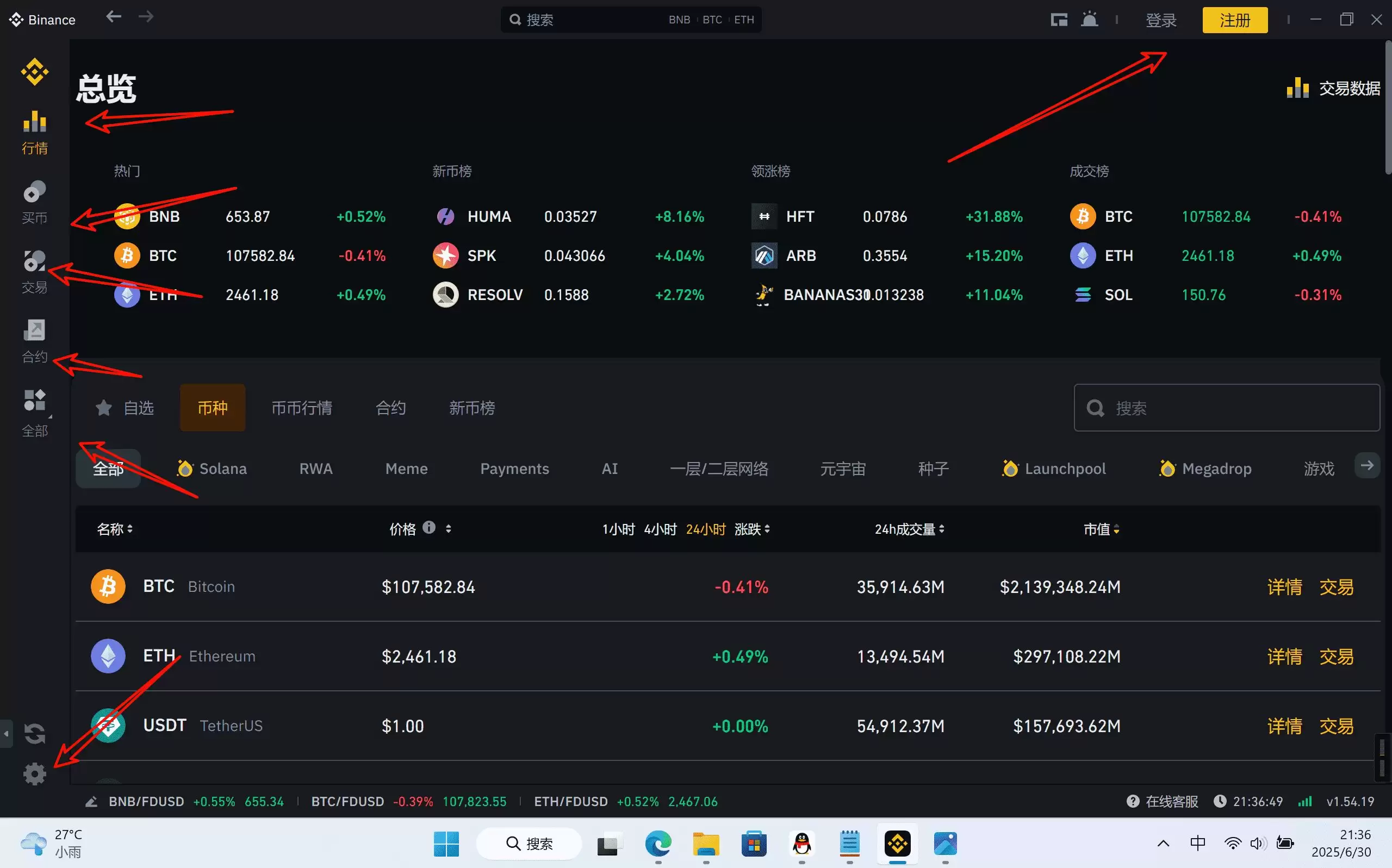
Task: Open the 交易数据 chart icon
Action: coord(1298,88)
